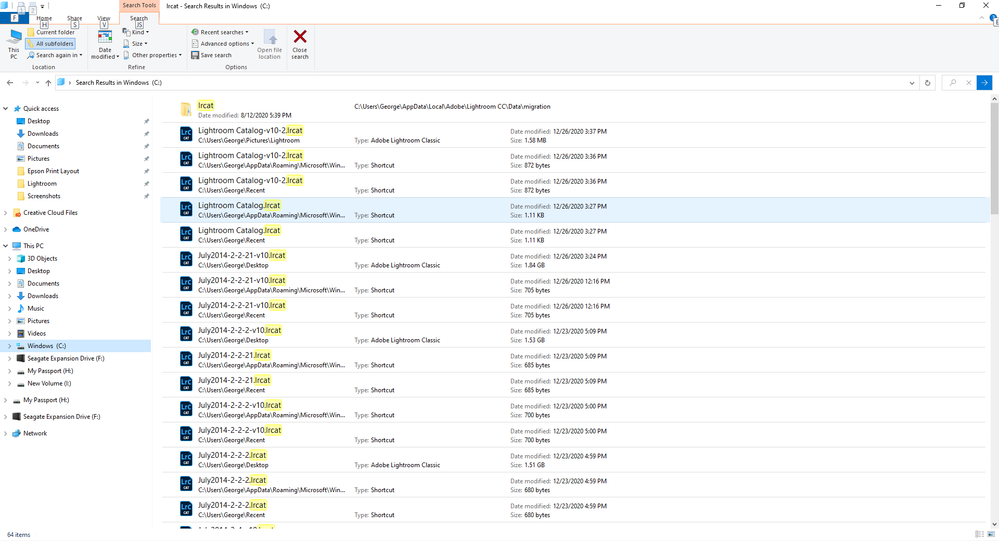Open the Recent searches dropdown

(x=220, y=32)
